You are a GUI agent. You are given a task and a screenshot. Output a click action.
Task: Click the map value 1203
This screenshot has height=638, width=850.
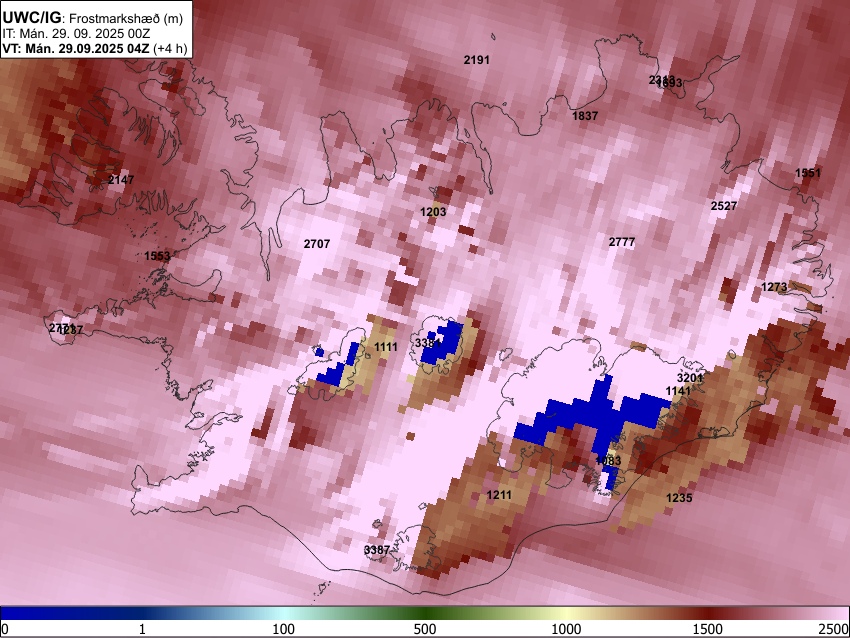[x=433, y=212]
